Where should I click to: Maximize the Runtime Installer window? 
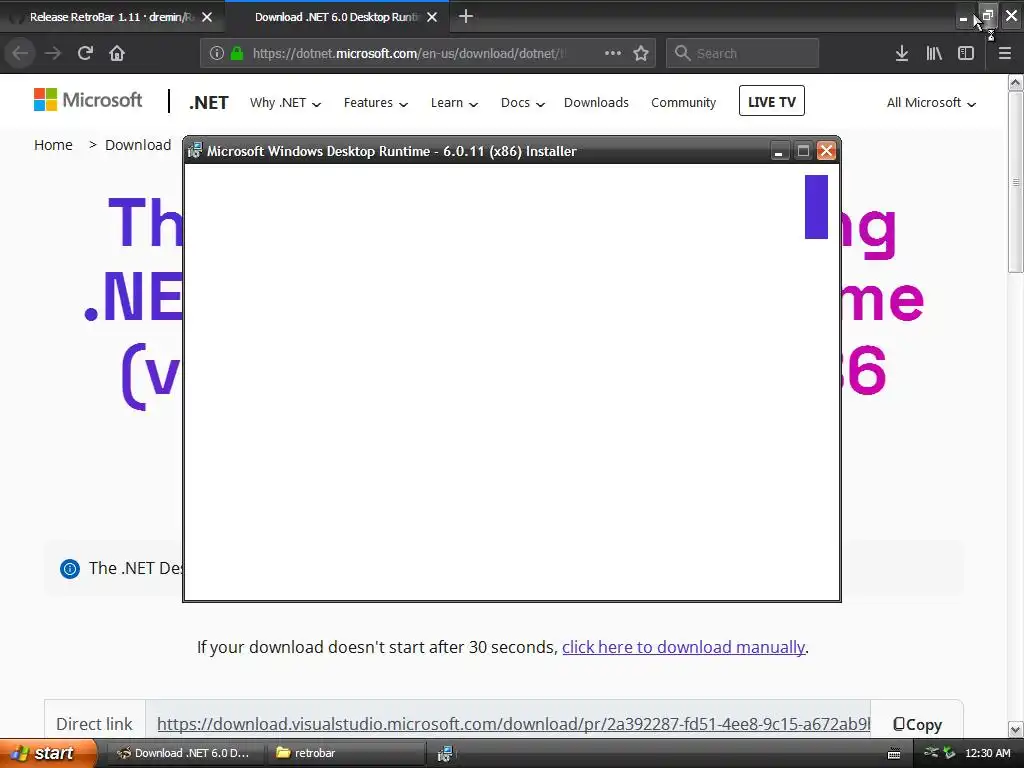[x=803, y=152]
